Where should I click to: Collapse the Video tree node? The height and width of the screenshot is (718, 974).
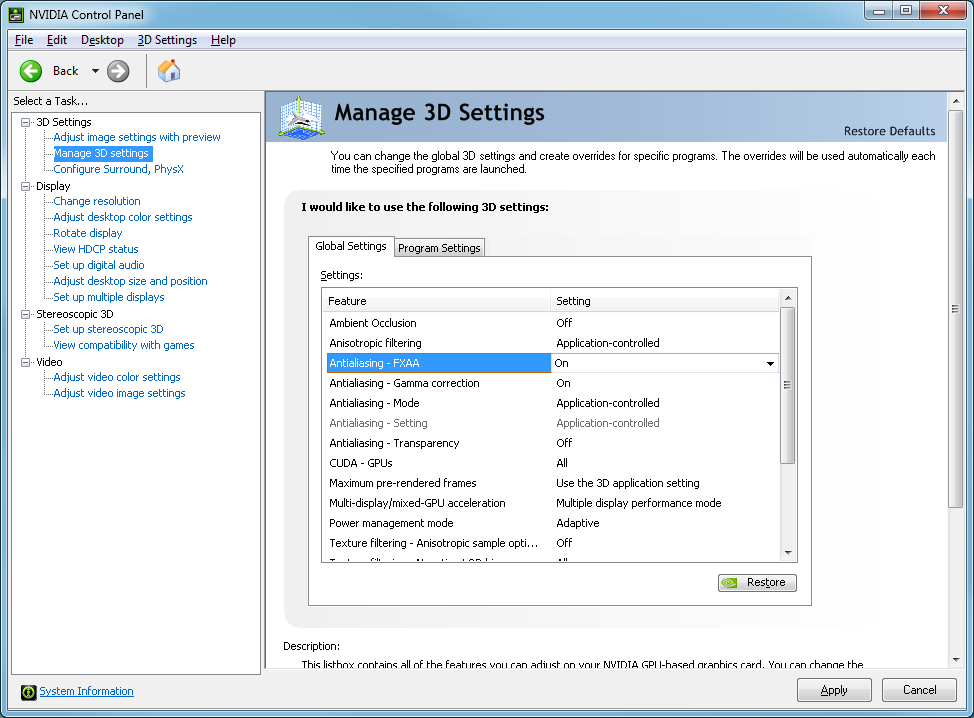click(x=26, y=362)
